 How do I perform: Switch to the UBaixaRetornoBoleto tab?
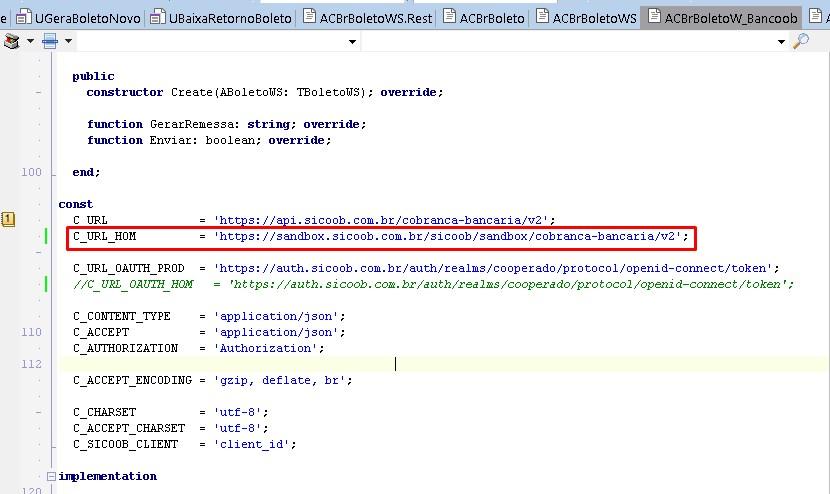[221, 18]
